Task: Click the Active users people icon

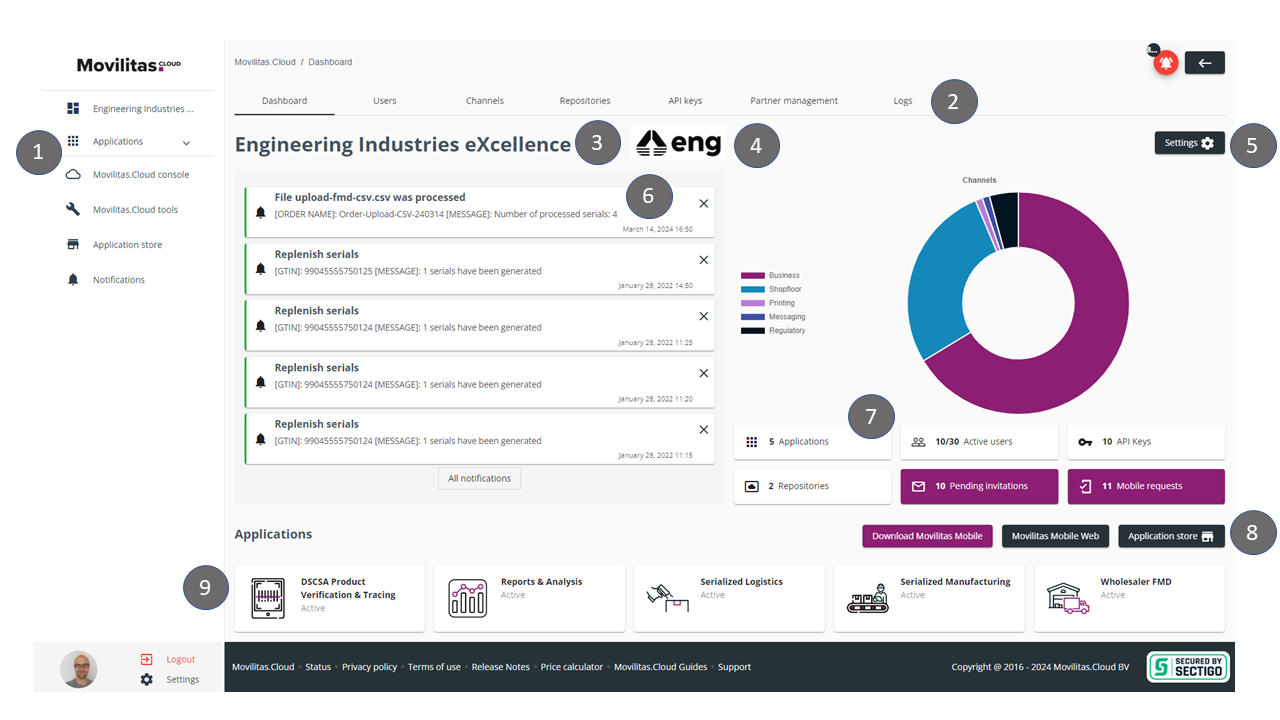Action: tap(918, 441)
